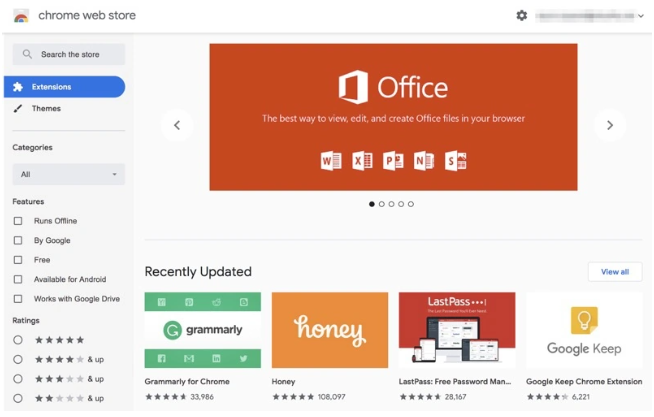654x417 pixels.
Task: Click the search magnifier icon
Action: 27,54
